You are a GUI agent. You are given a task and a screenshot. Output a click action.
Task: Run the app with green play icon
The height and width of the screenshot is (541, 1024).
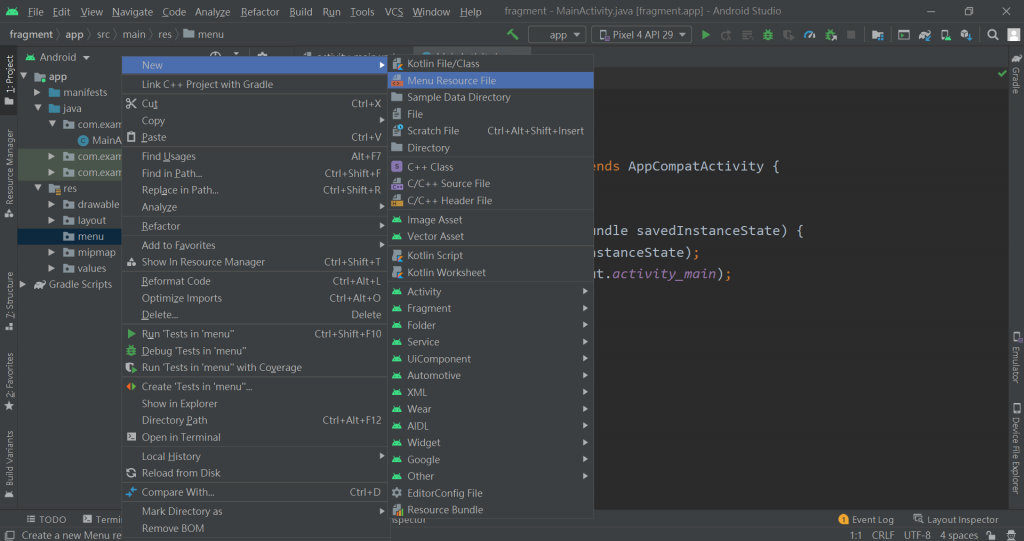point(705,35)
